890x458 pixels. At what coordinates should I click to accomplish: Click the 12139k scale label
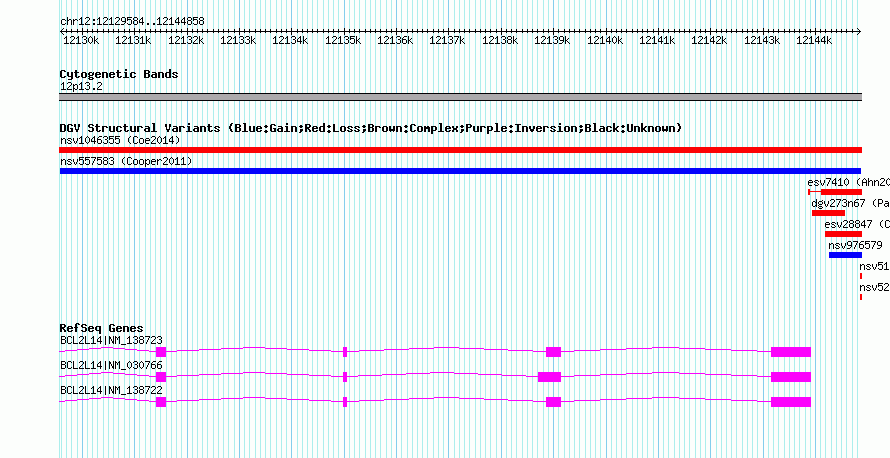coord(552,40)
